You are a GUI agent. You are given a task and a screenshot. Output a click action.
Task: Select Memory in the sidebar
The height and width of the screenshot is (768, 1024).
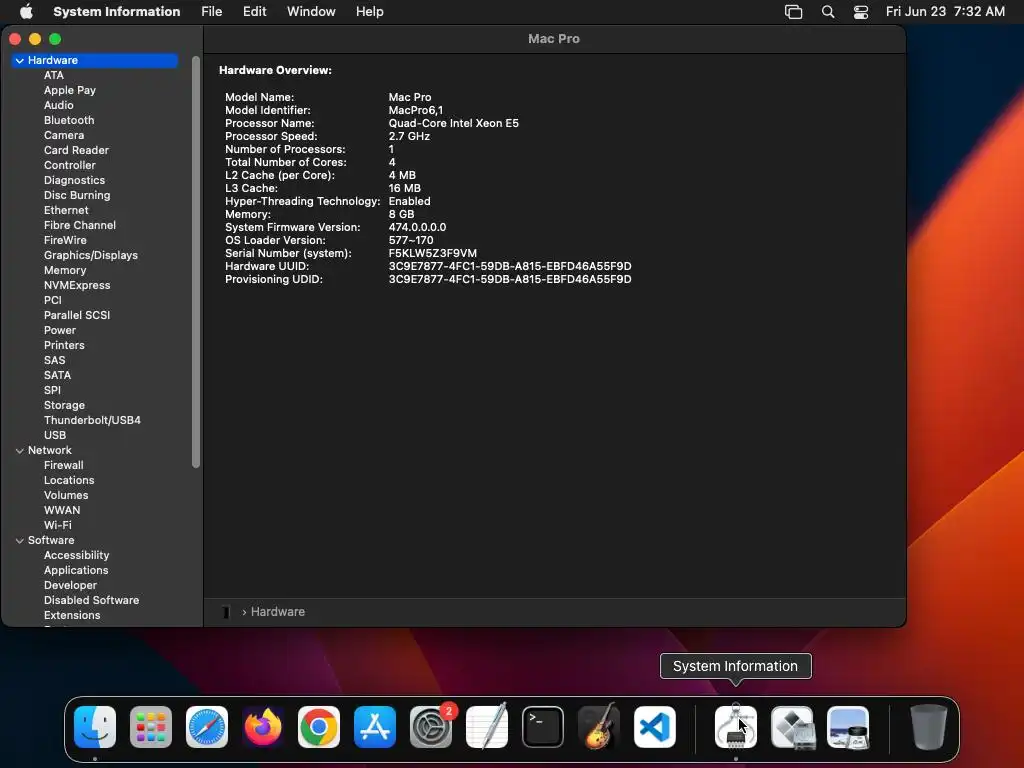click(65, 270)
